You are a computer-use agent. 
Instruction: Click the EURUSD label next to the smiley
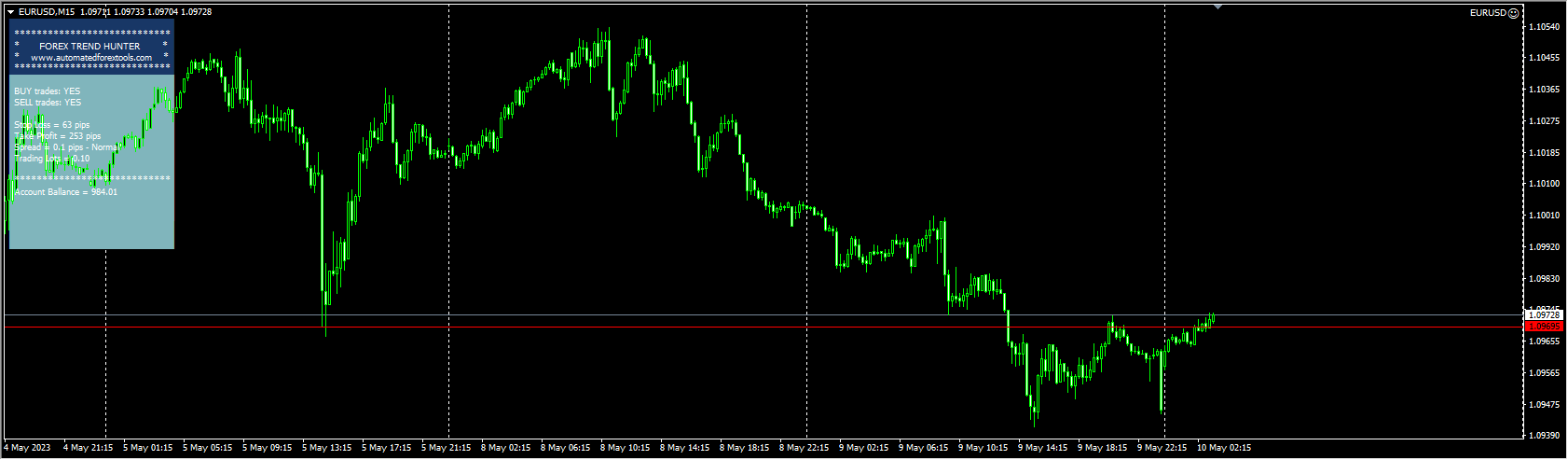pos(1487,13)
